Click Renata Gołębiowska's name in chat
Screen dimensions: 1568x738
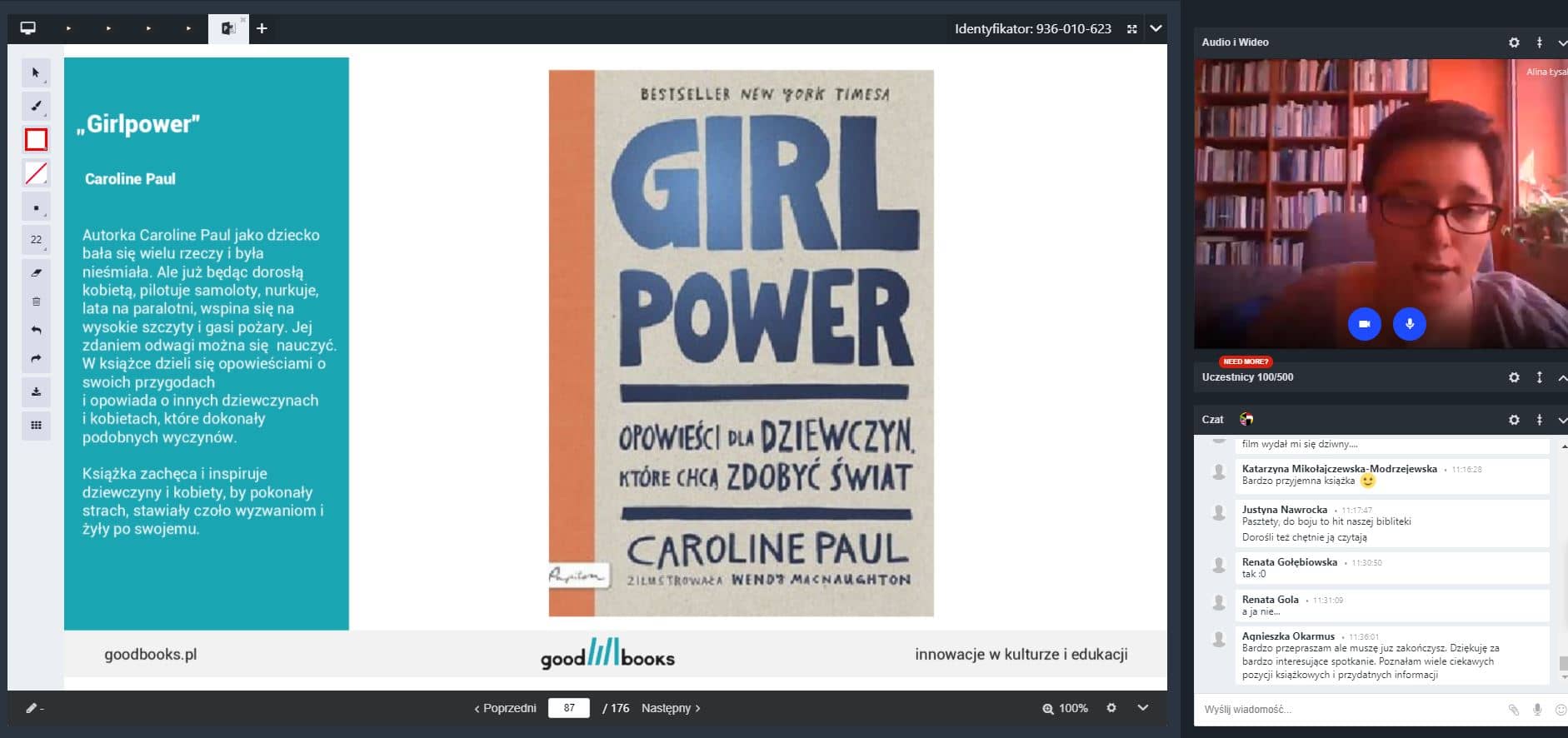[1289, 562]
